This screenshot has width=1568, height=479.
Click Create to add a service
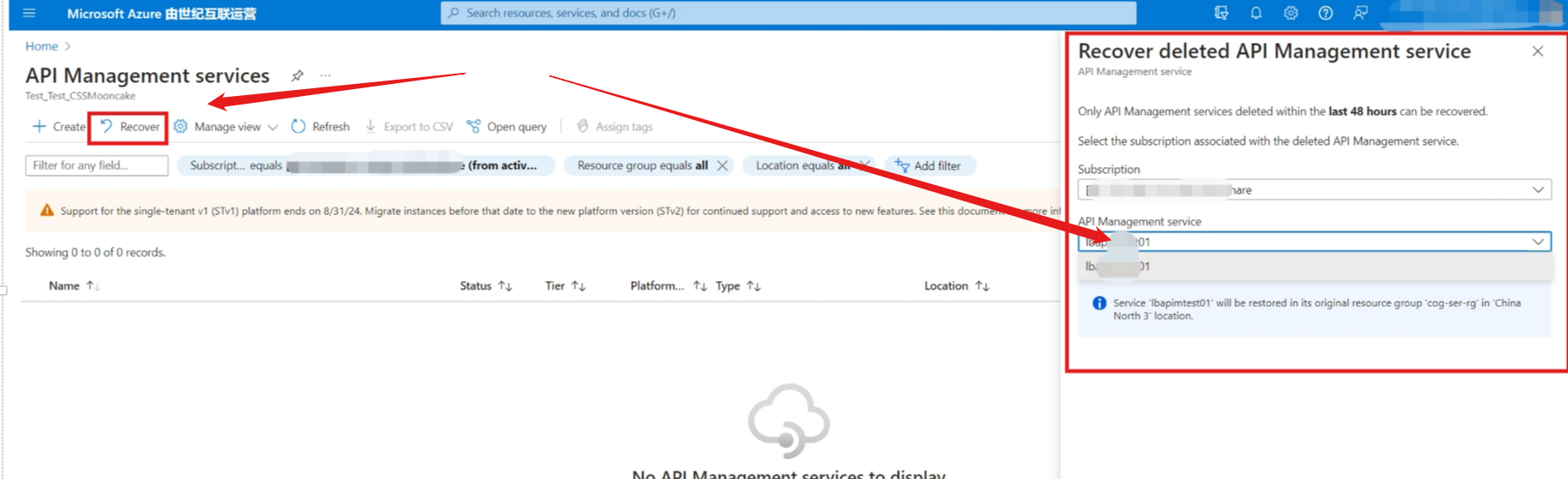pyautogui.click(x=59, y=127)
